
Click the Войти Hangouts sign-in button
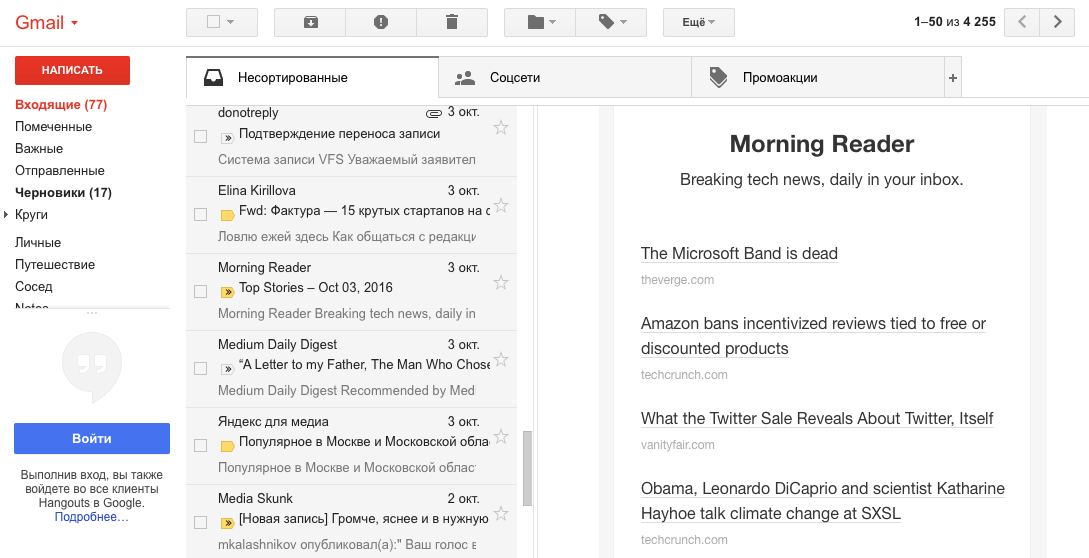(x=92, y=438)
